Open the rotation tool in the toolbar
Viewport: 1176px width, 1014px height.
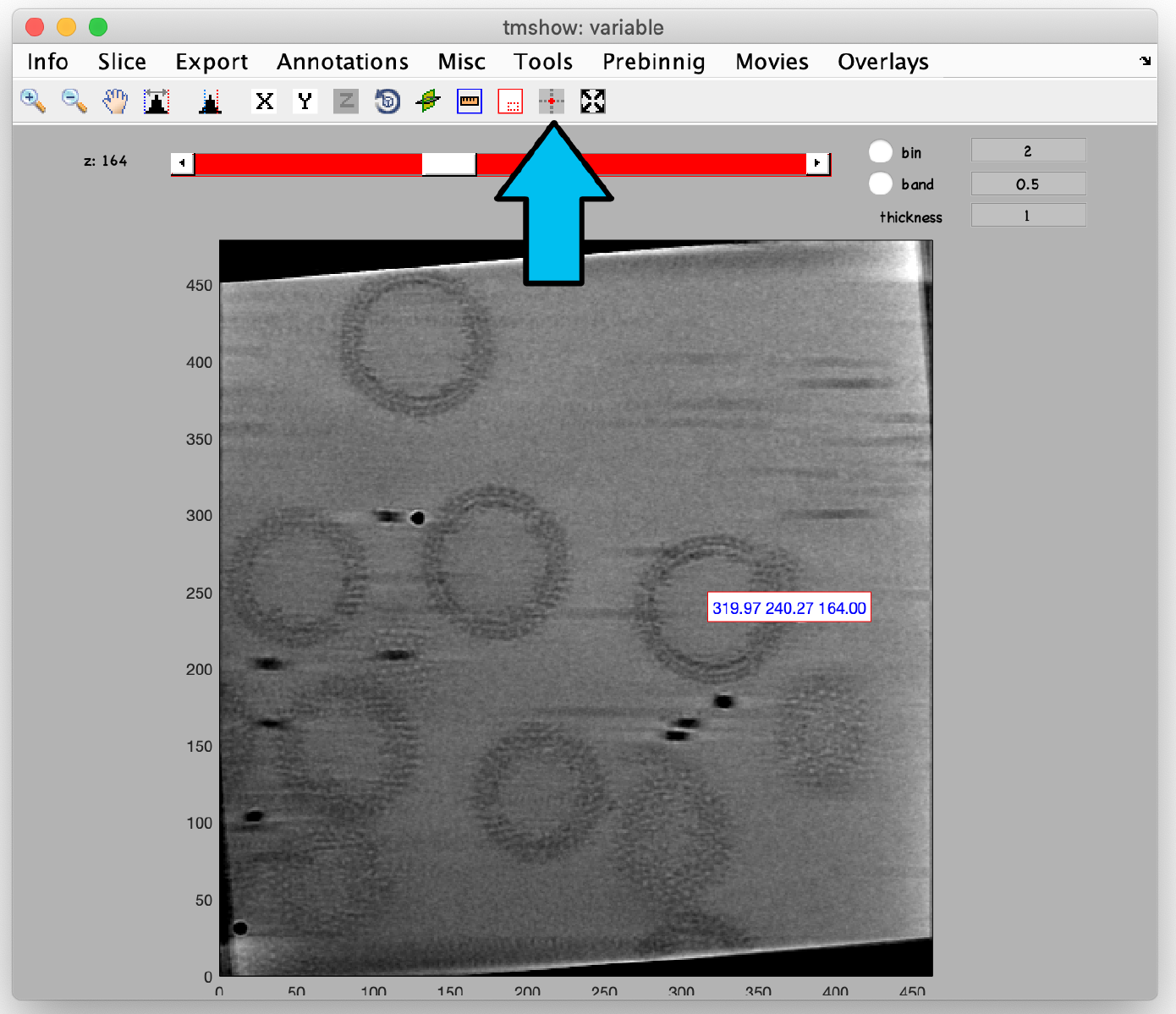(387, 101)
